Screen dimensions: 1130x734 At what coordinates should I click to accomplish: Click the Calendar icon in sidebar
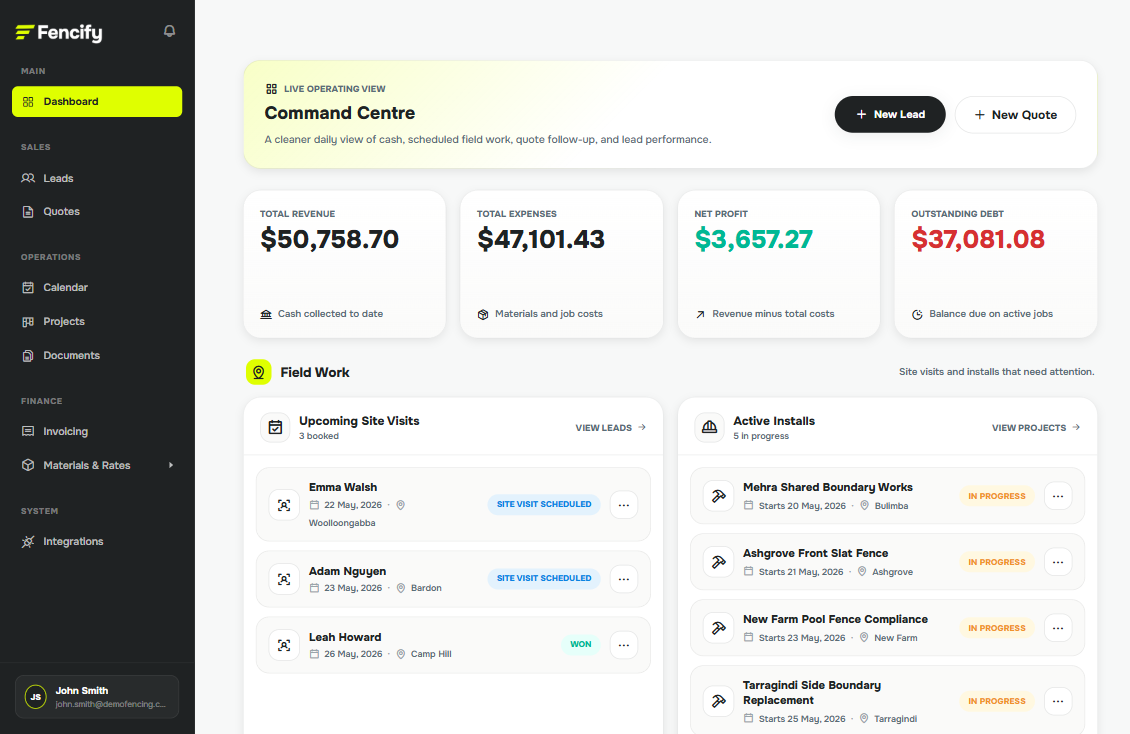(x=28, y=287)
